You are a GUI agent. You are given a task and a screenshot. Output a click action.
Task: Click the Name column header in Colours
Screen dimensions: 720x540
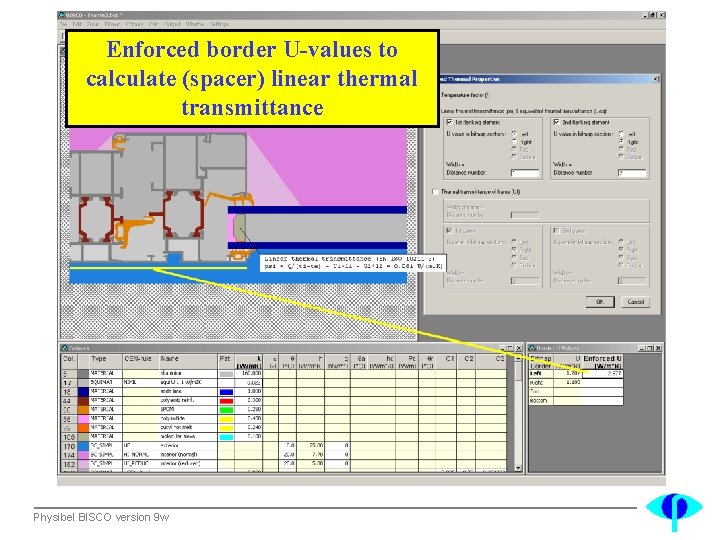[188, 361]
